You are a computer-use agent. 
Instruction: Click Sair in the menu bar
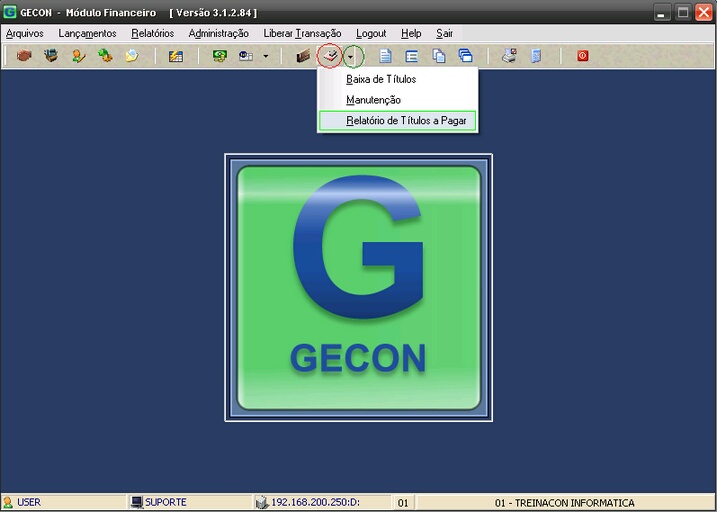point(444,33)
